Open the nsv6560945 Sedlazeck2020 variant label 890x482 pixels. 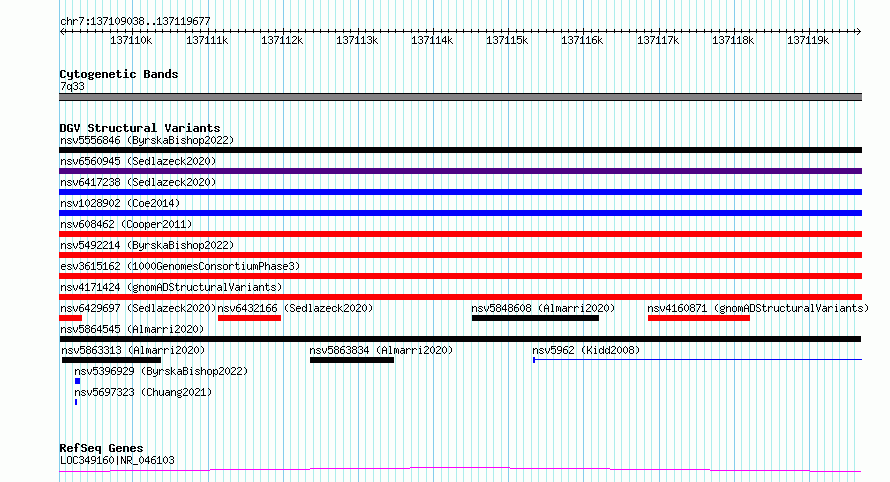pyautogui.click(x=138, y=161)
